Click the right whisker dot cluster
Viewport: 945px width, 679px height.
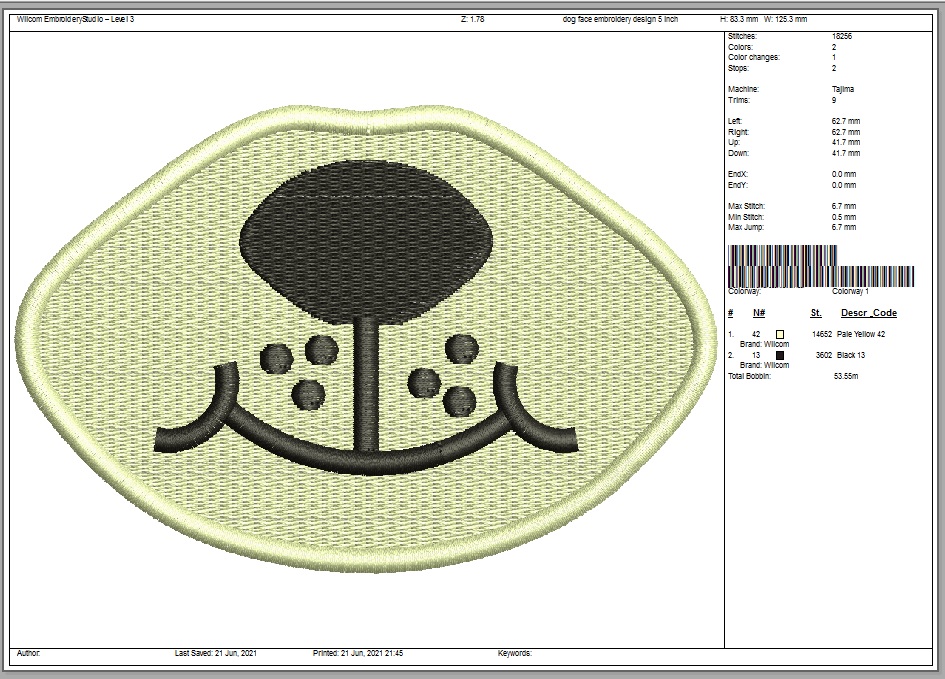coord(445,374)
